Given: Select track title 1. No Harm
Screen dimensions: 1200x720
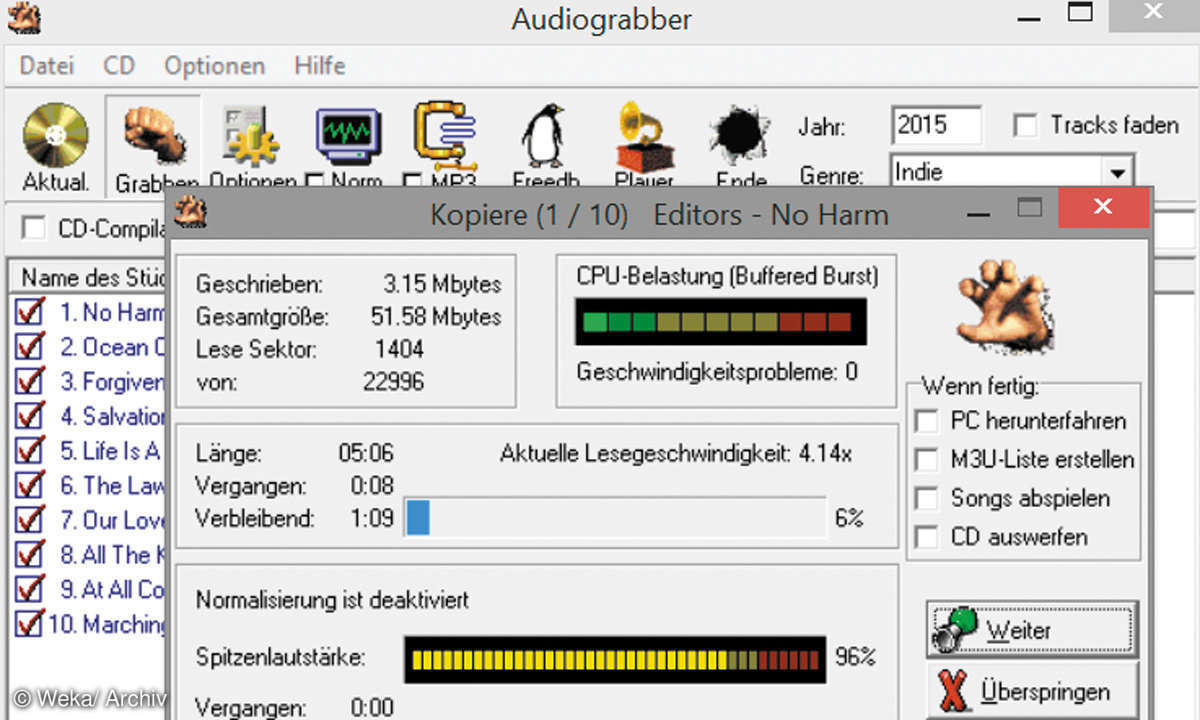Looking at the screenshot, I should click(x=111, y=313).
